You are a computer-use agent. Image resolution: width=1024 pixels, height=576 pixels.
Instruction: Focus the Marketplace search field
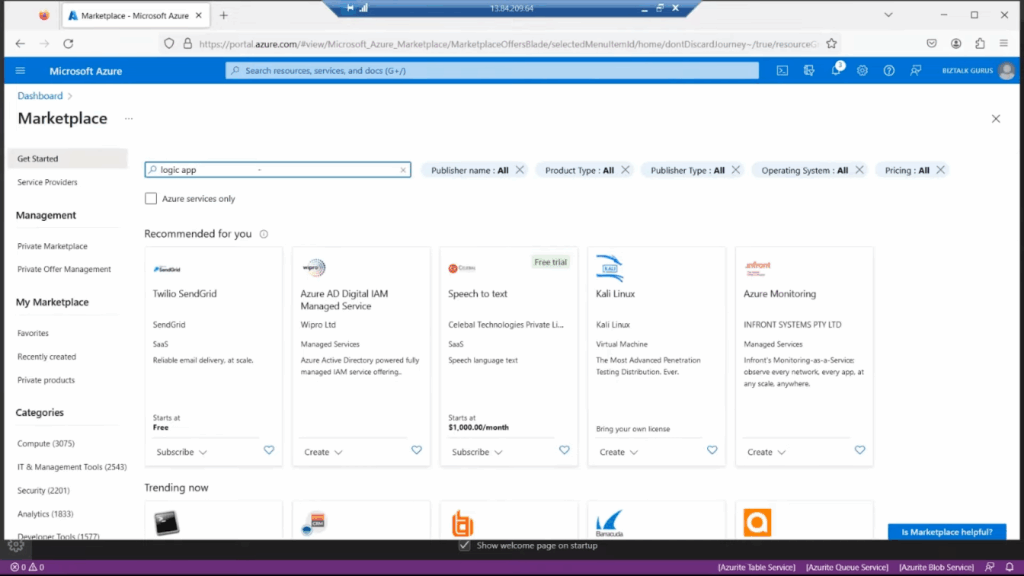click(x=278, y=170)
